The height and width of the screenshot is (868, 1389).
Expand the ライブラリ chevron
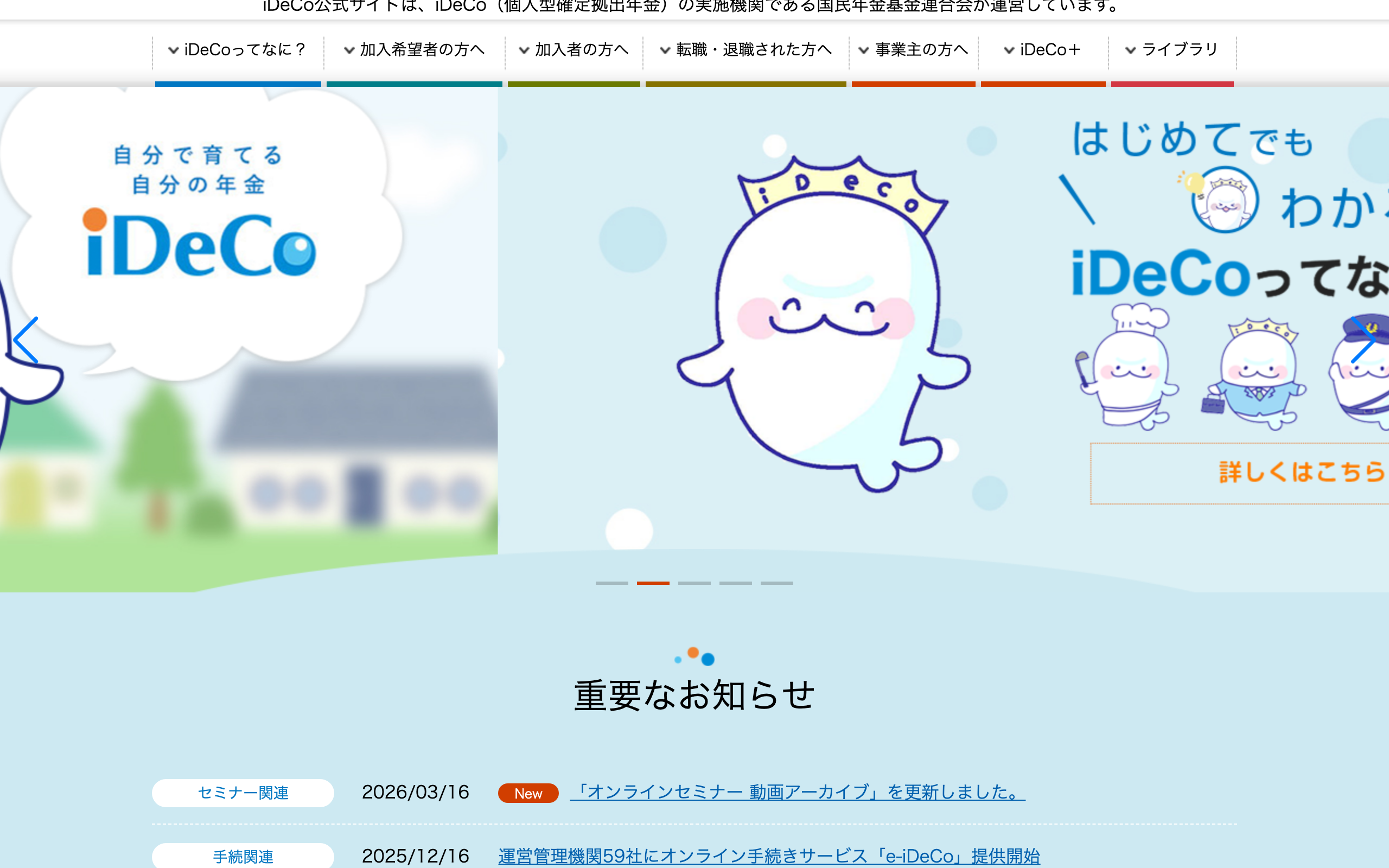coord(1131,50)
